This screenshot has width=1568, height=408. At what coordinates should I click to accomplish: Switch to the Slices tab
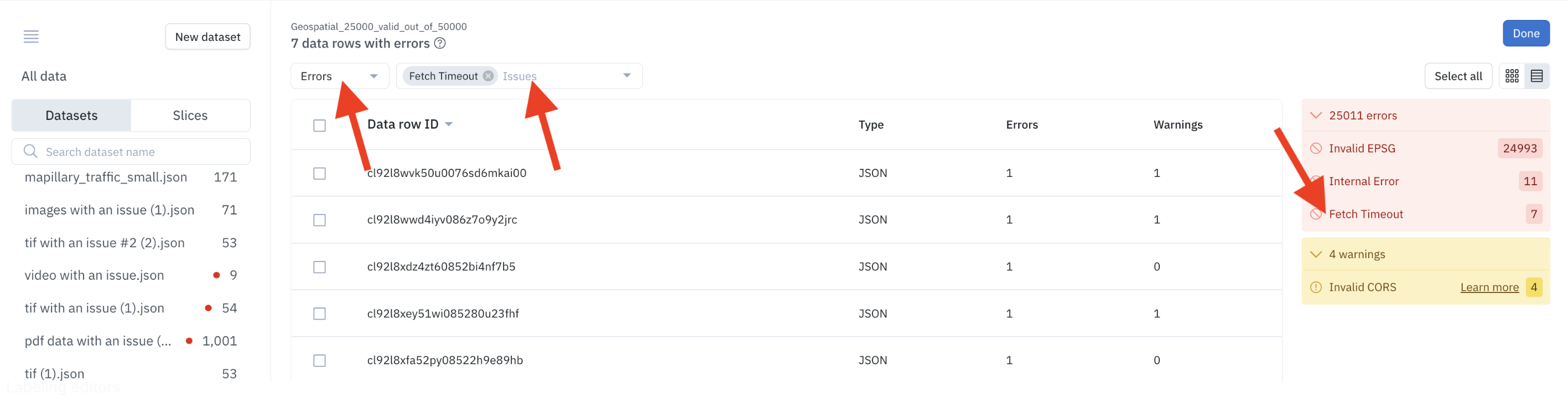(x=190, y=116)
